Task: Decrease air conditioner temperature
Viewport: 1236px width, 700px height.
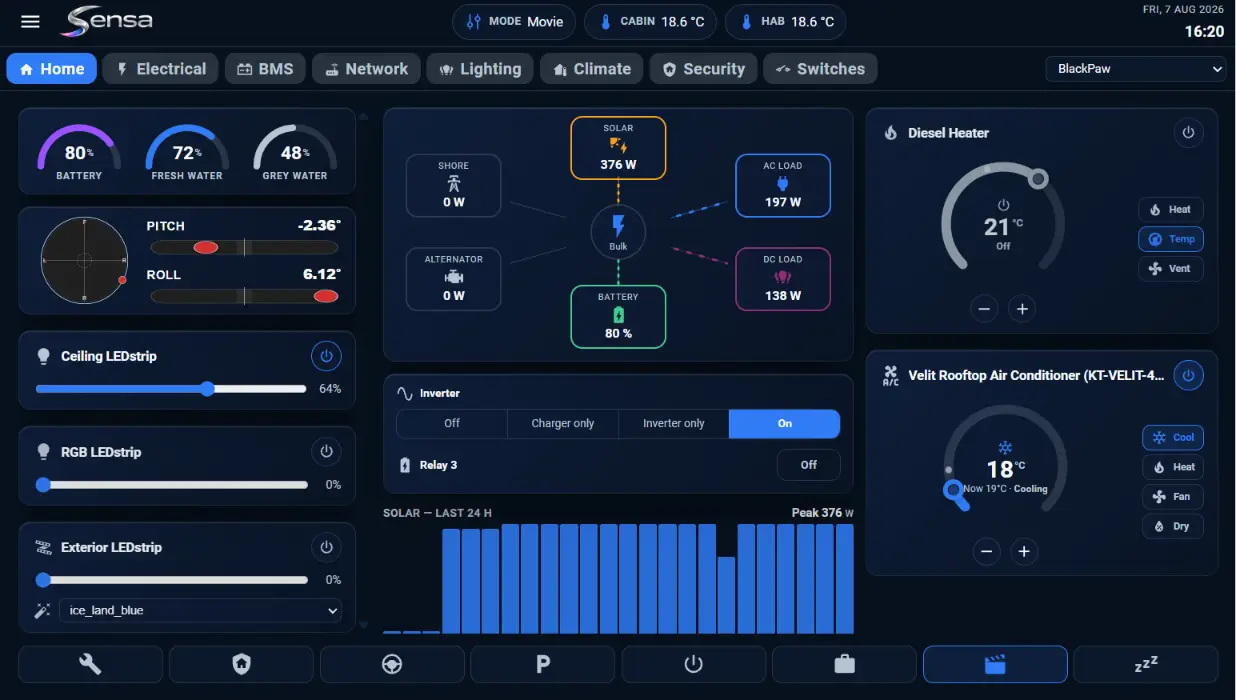Action: (987, 551)
